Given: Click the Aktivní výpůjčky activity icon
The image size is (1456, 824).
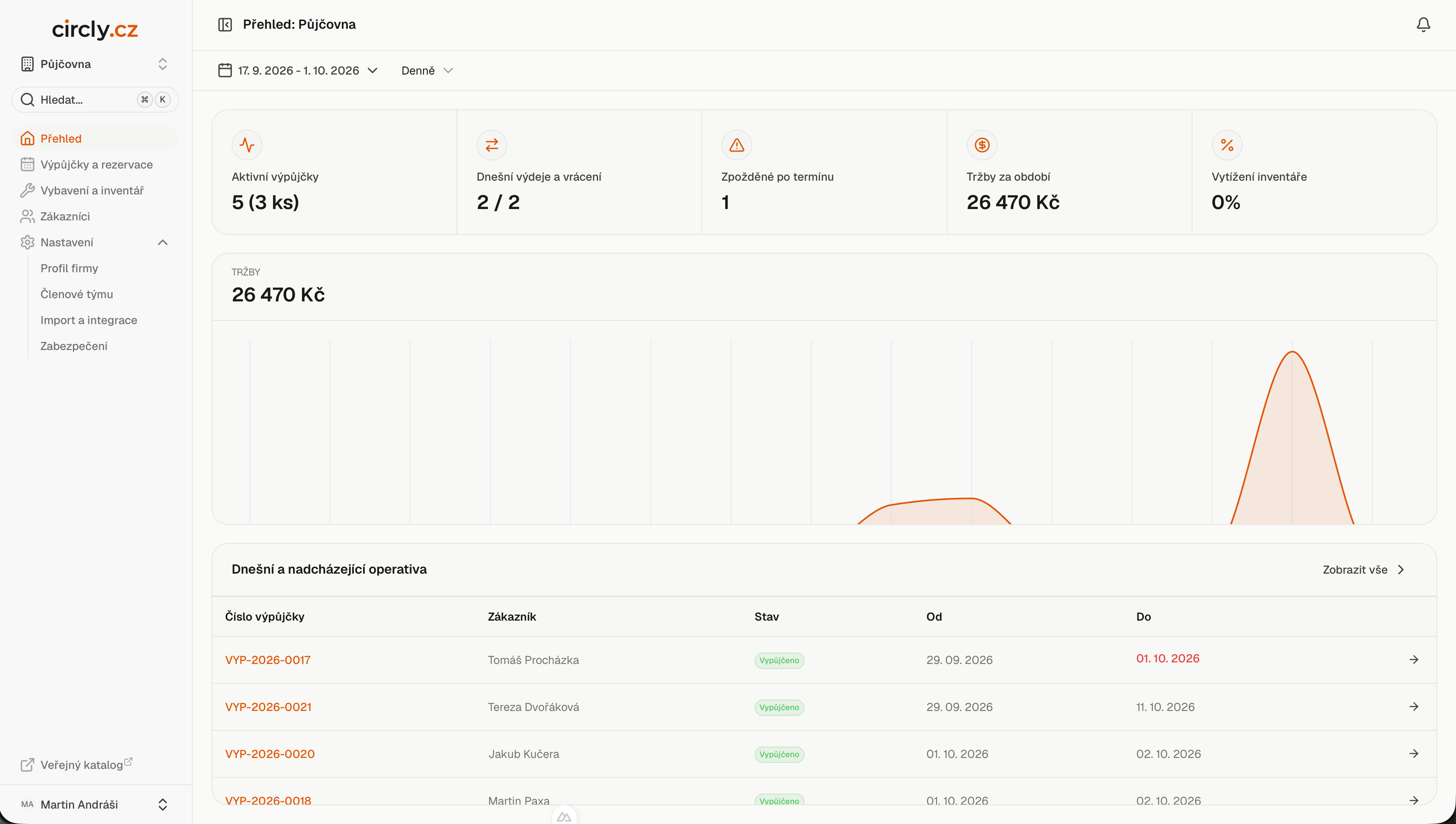Looking at the screenshot, I should tap(247, 145).
